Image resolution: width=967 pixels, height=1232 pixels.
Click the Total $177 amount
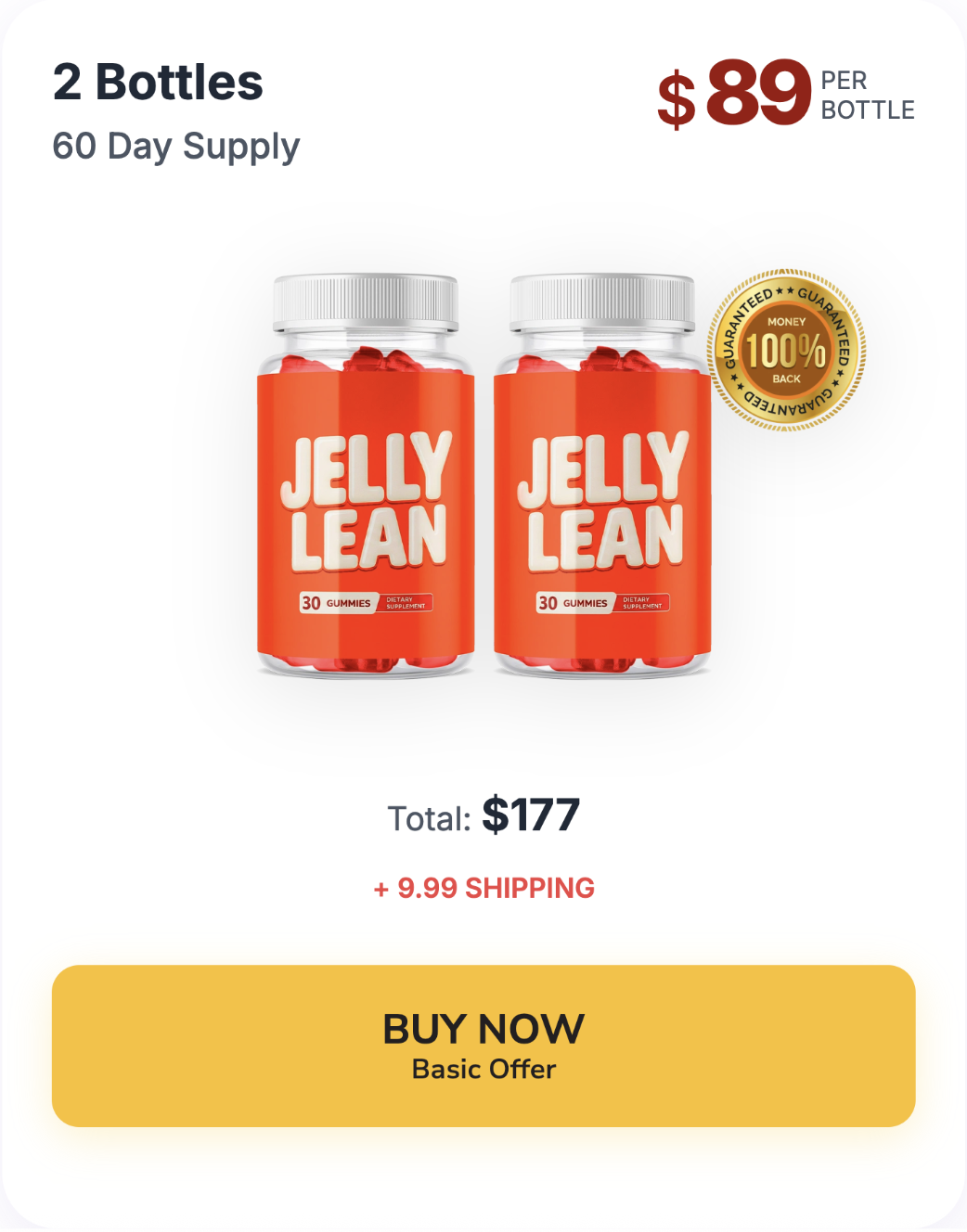[x=531, y=815]
